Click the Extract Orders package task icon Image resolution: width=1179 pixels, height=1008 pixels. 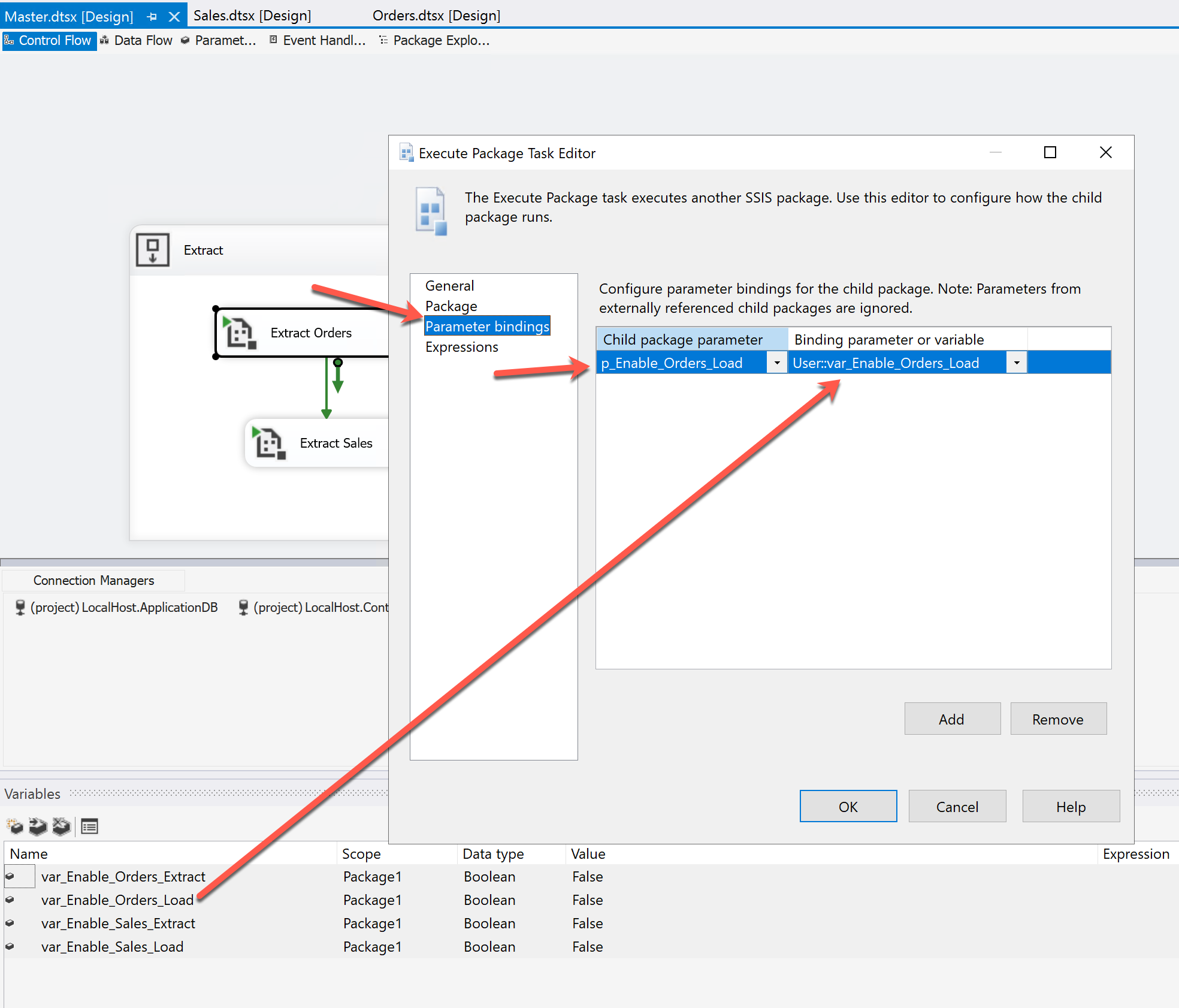point(240,333)
